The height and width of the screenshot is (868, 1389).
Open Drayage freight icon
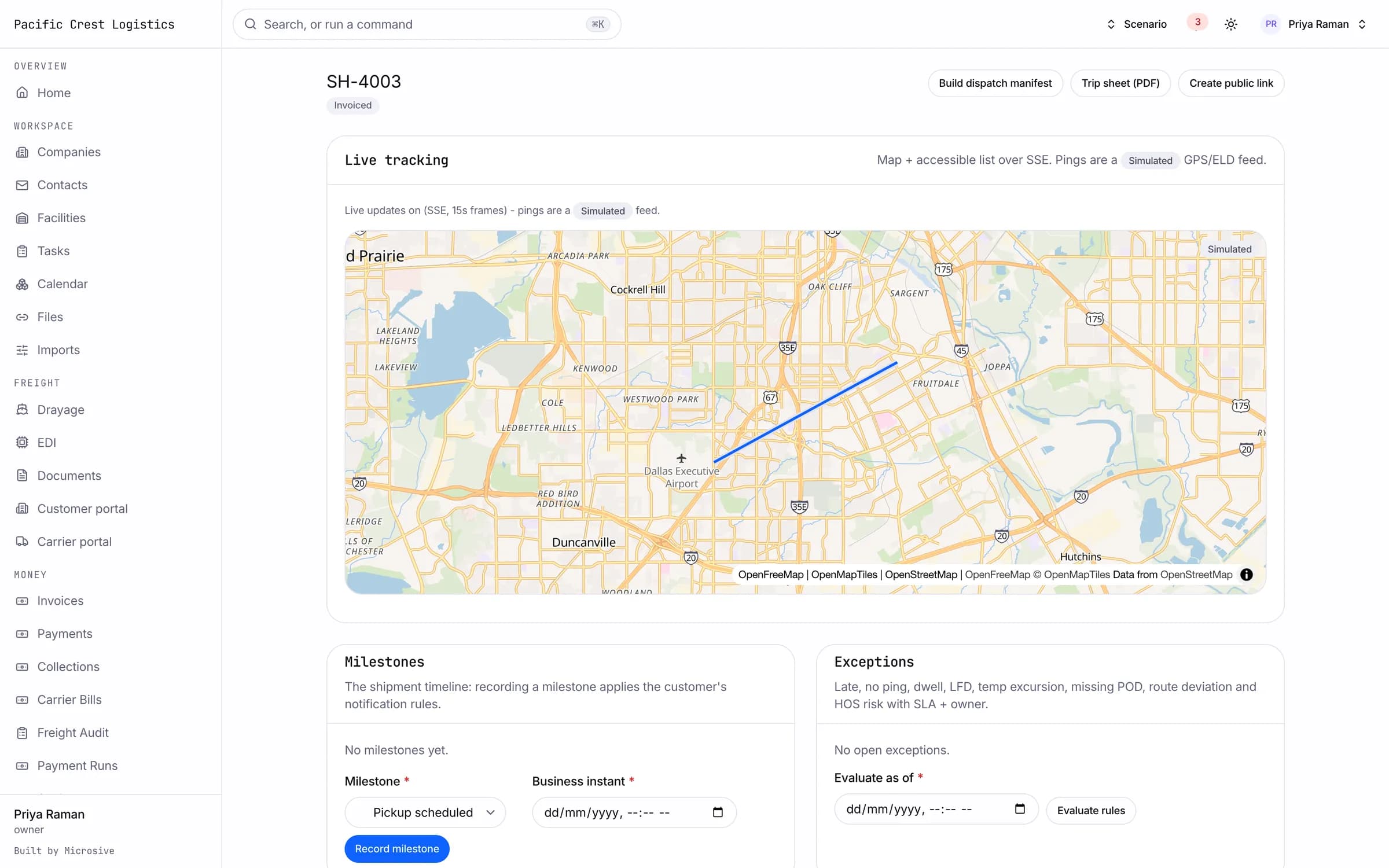(x=22, y=410)
